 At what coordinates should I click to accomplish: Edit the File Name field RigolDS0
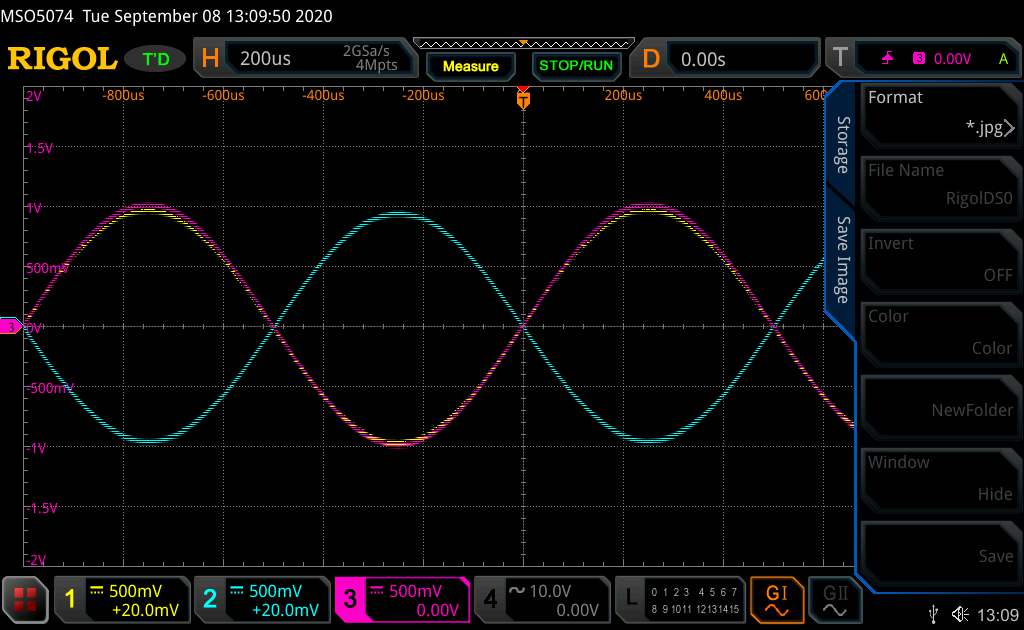pos(940,186)
